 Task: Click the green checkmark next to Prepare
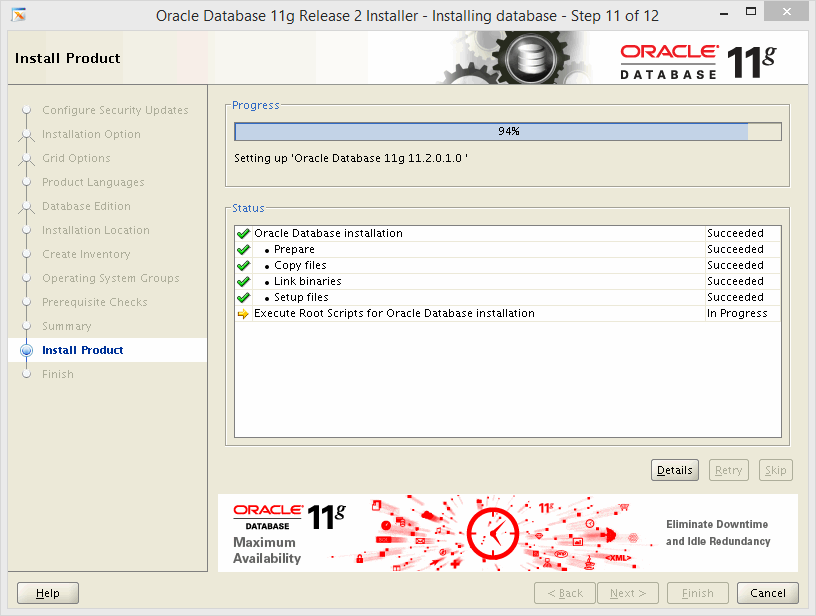243,250
